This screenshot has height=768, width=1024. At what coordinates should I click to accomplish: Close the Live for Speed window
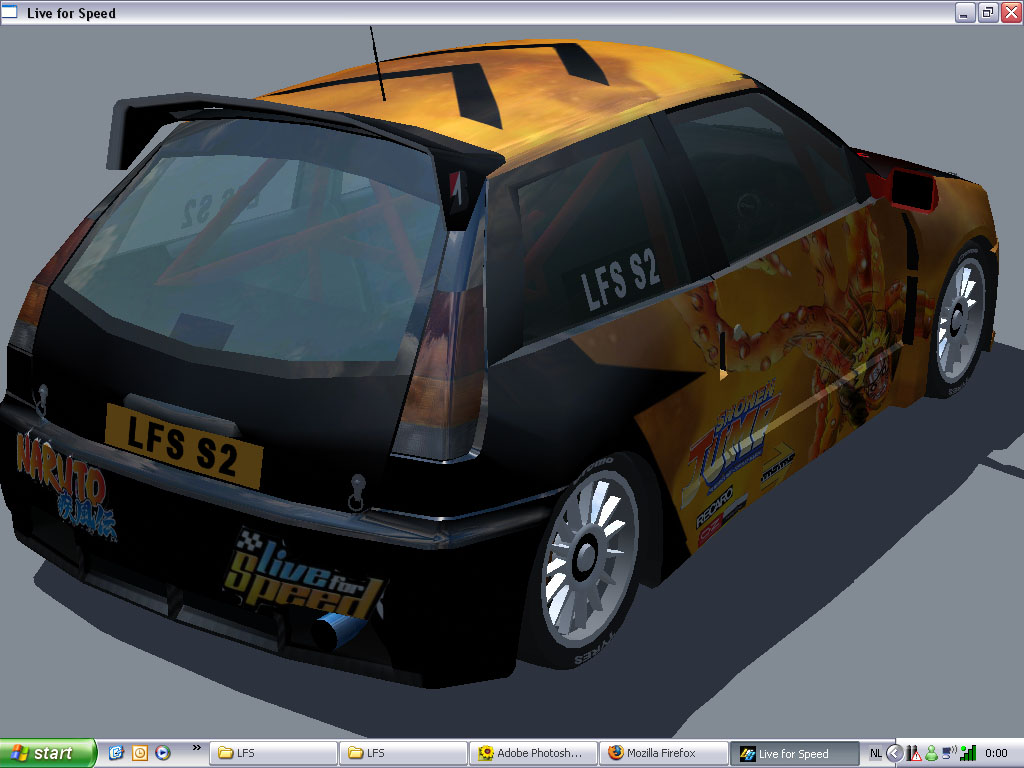pos(1011,12)
